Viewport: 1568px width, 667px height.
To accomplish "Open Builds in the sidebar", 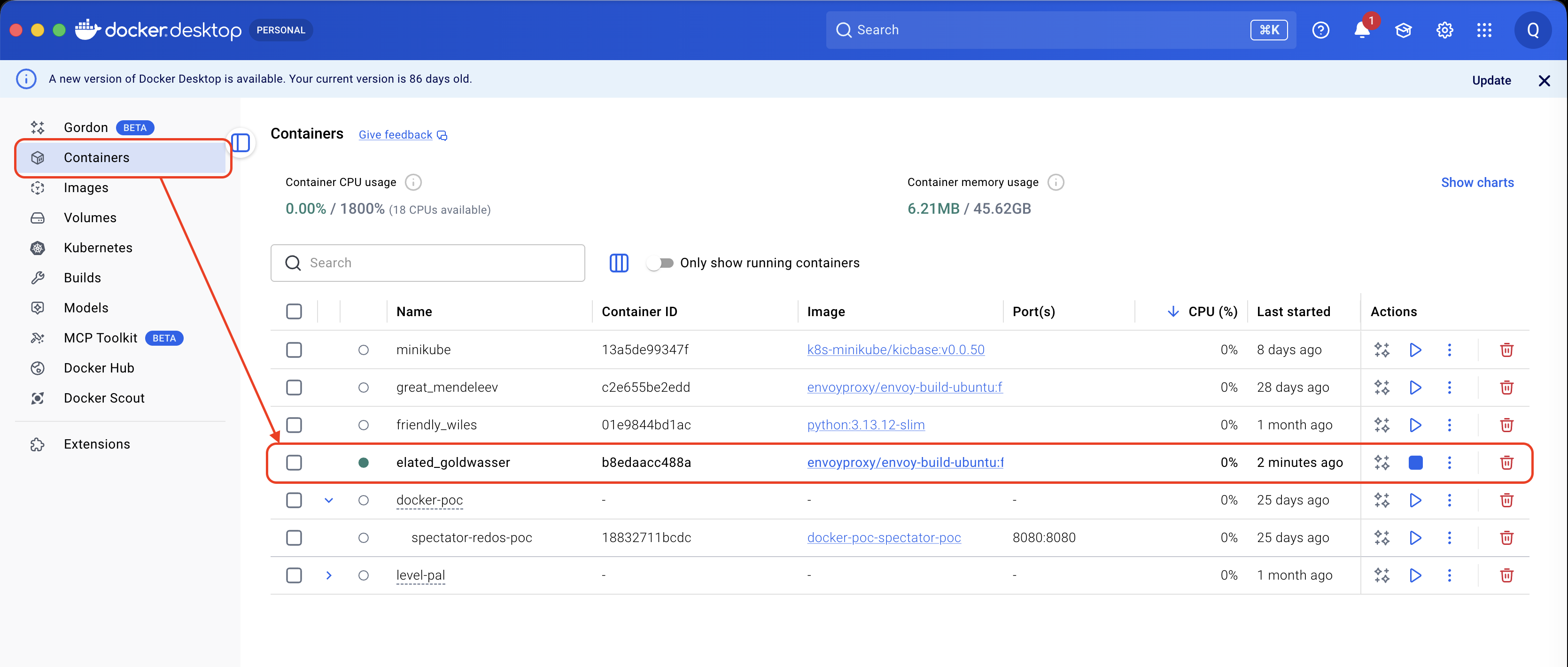I will [121, 278].
